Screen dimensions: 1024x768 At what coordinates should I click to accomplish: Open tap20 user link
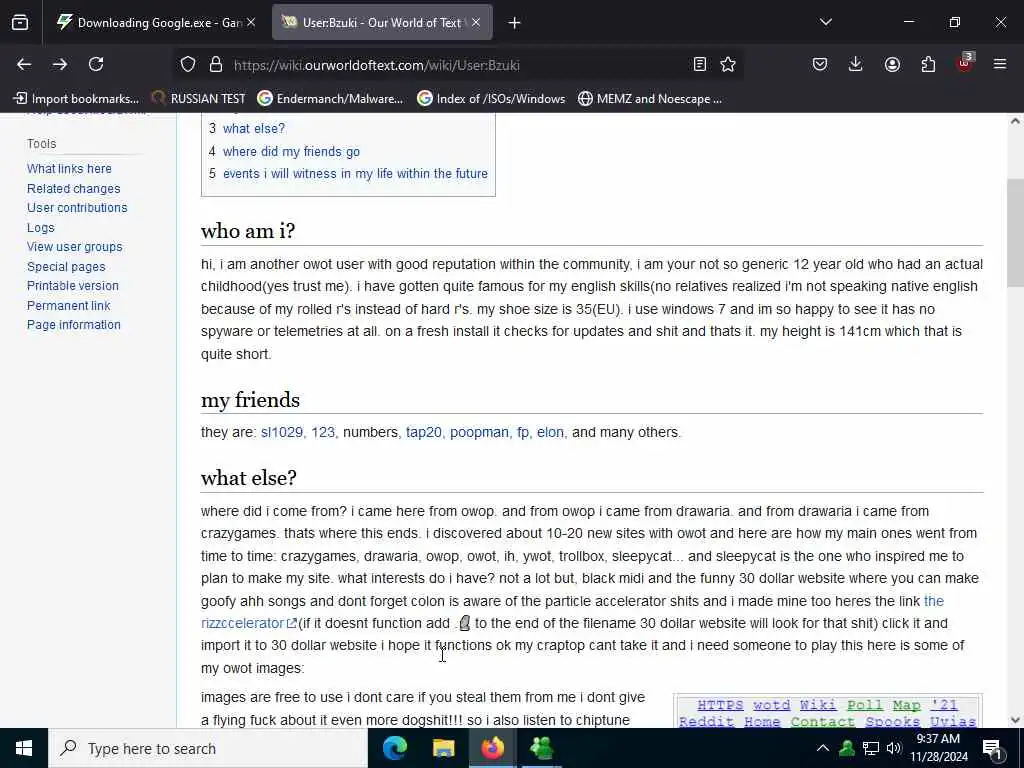[x=423, y=432]
